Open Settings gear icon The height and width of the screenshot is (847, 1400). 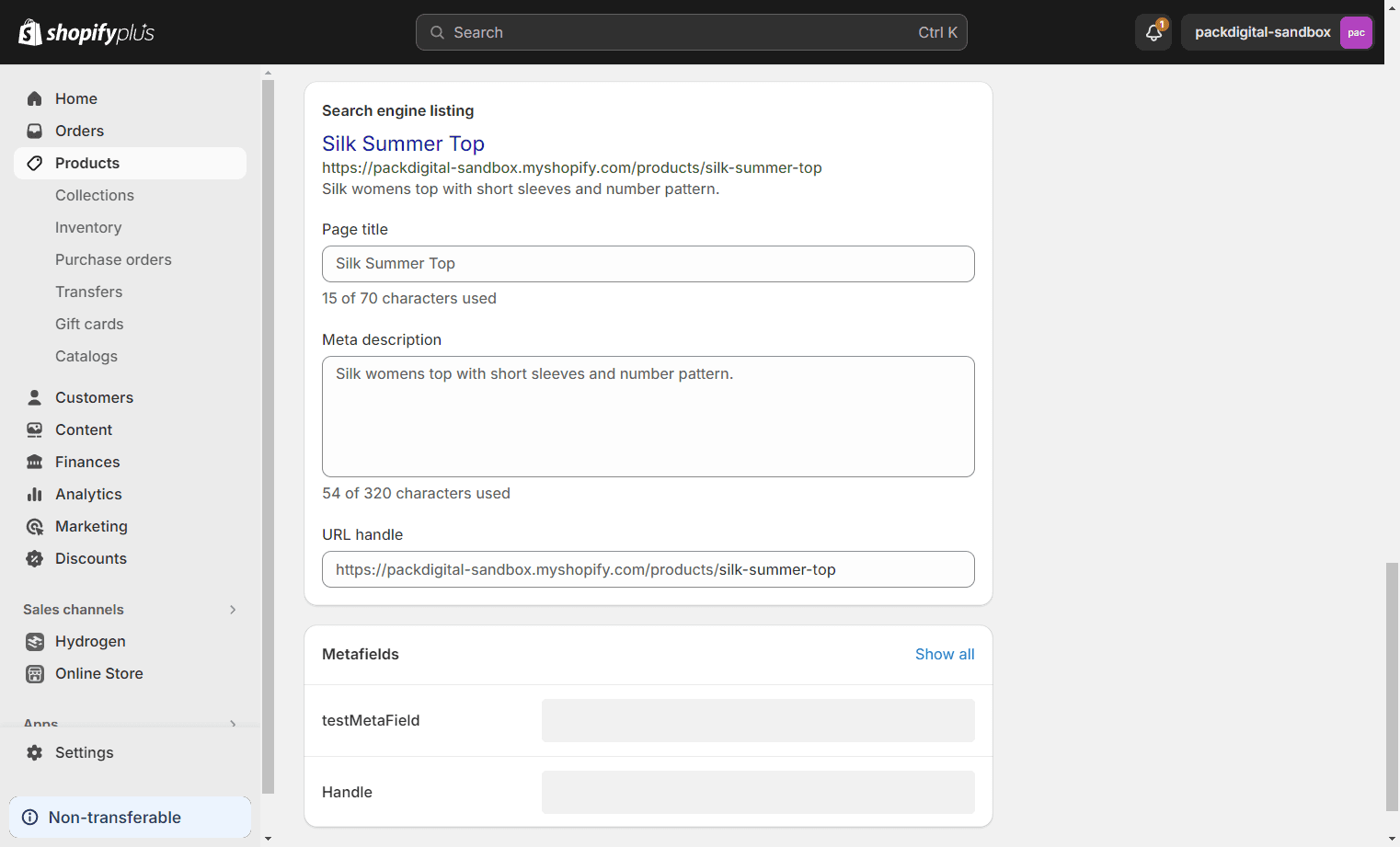tap(35, 752)
